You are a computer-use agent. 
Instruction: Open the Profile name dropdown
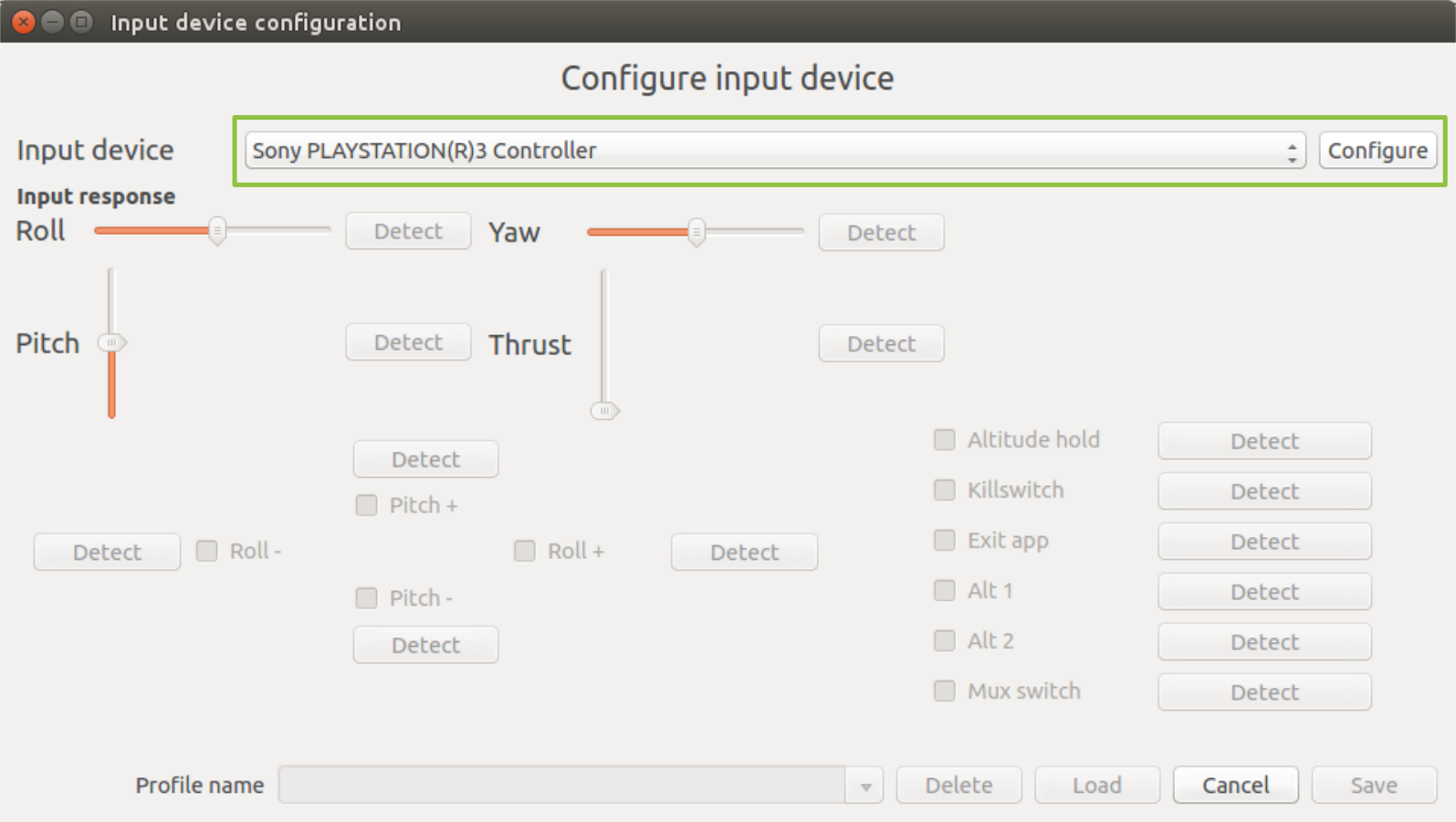863,785
